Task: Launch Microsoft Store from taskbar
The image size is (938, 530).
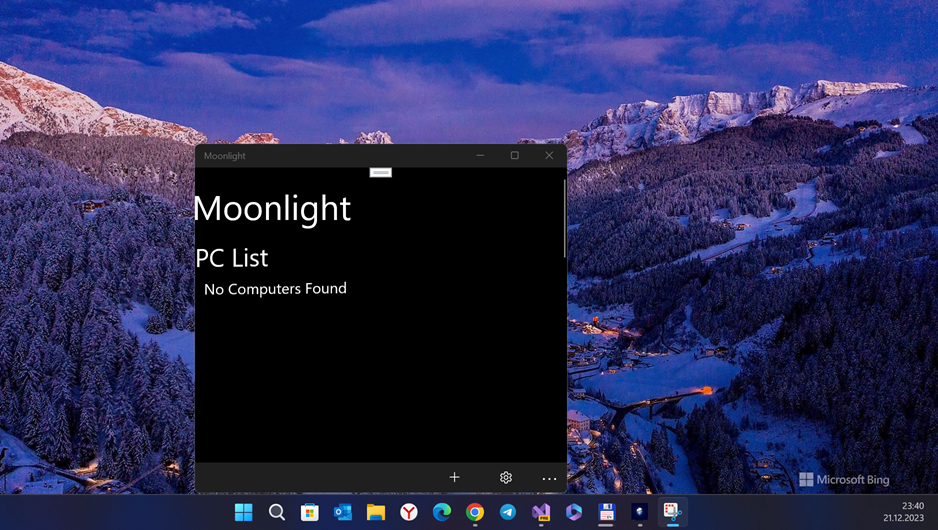Action: [309, 512]
